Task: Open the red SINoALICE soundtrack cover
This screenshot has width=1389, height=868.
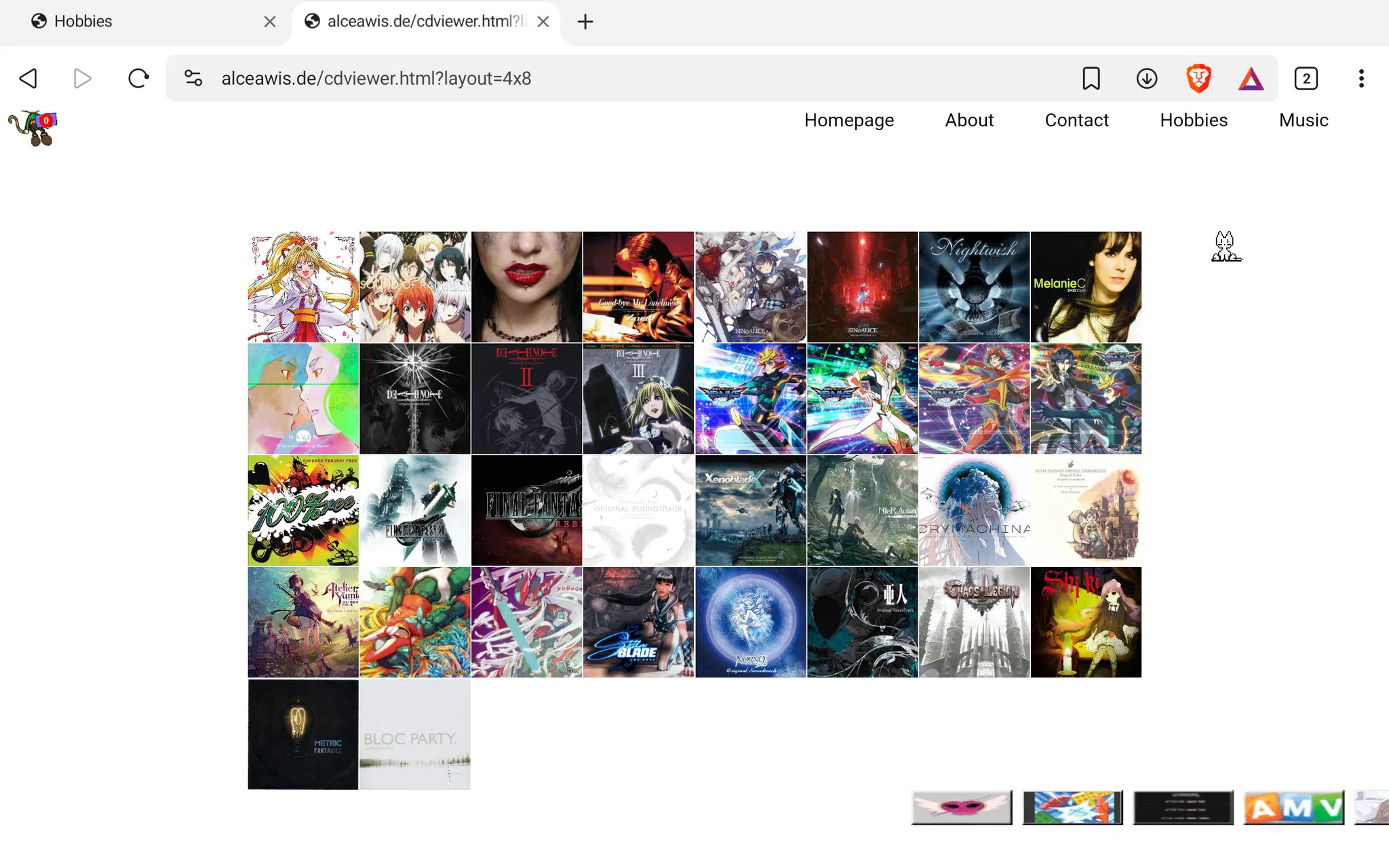Action: click(x=862, y=287)
